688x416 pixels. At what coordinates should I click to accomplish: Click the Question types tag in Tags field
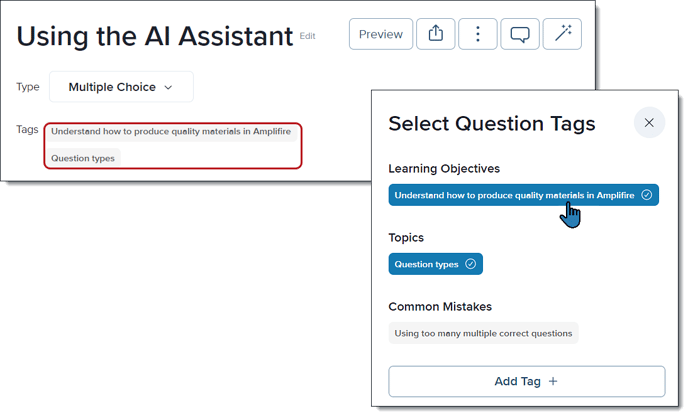83,158
